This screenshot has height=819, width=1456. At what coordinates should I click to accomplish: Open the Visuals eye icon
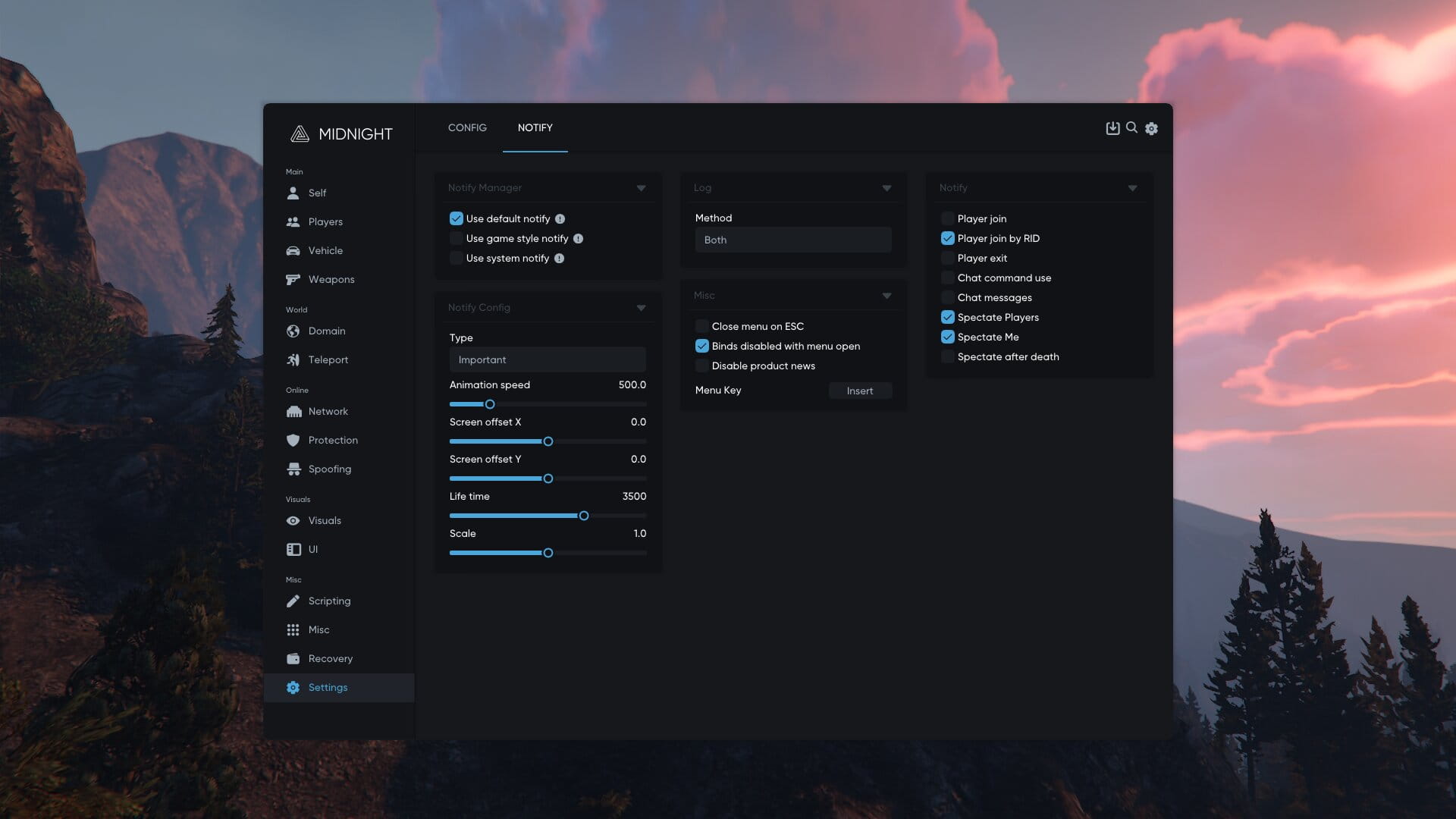click(293, 521)
